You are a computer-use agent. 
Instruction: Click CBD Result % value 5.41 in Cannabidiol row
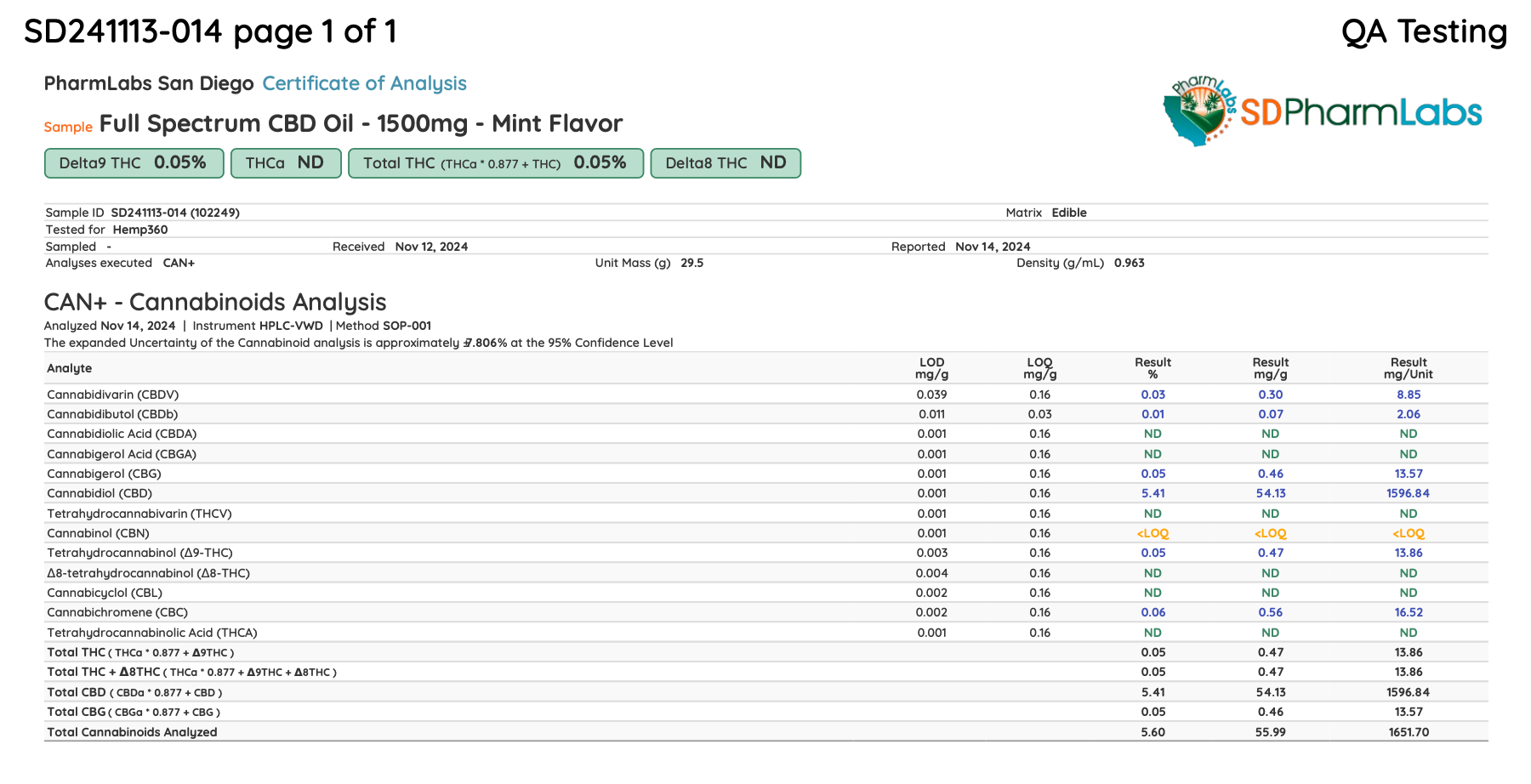[1153, 493]
